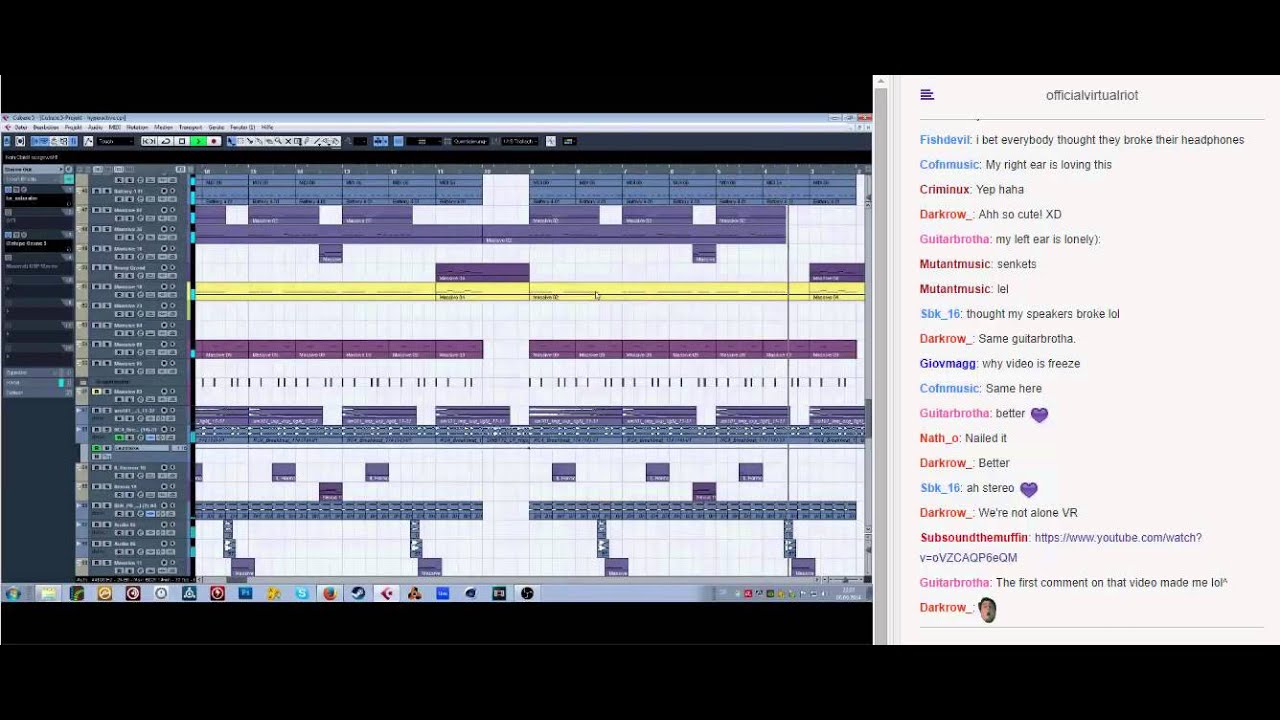Expand the Equalizer inspector section

click(x=38, y=372)
